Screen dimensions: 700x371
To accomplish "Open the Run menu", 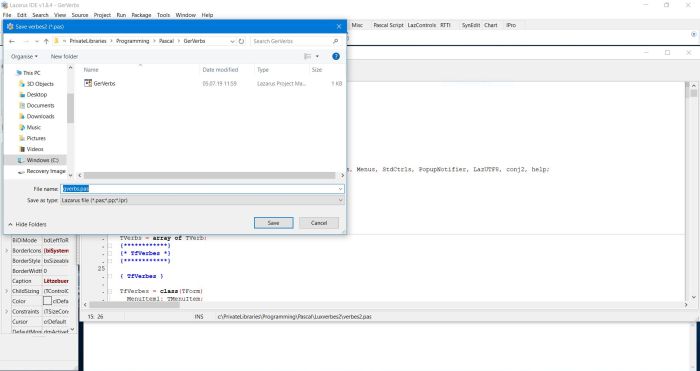I will (121, 15).
